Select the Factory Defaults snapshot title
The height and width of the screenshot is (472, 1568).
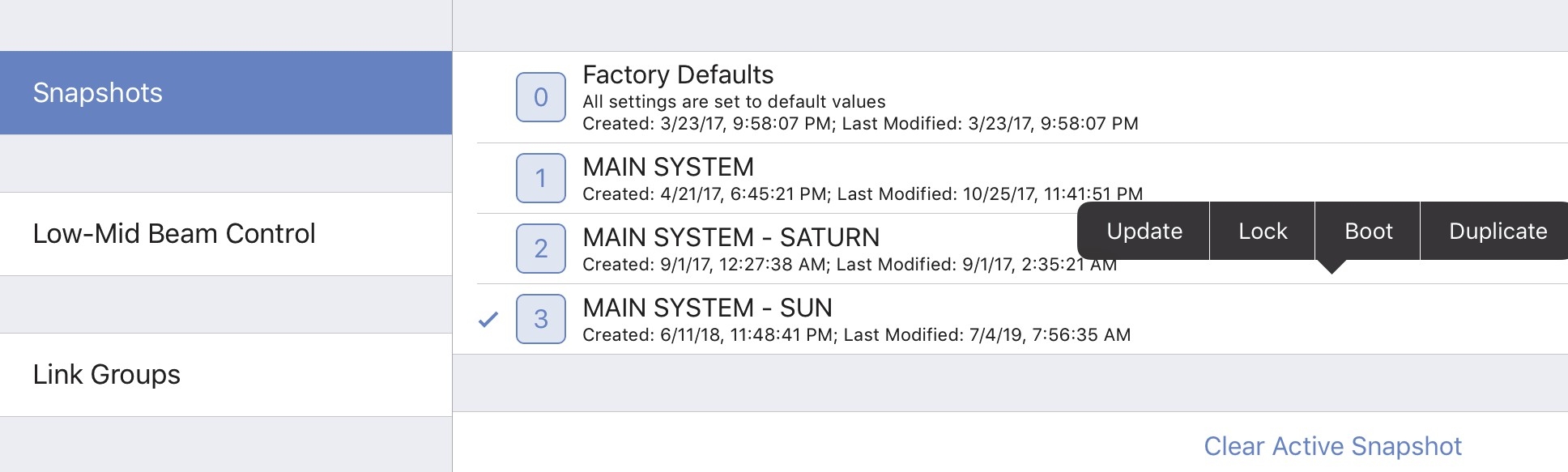tap(678, 75)
